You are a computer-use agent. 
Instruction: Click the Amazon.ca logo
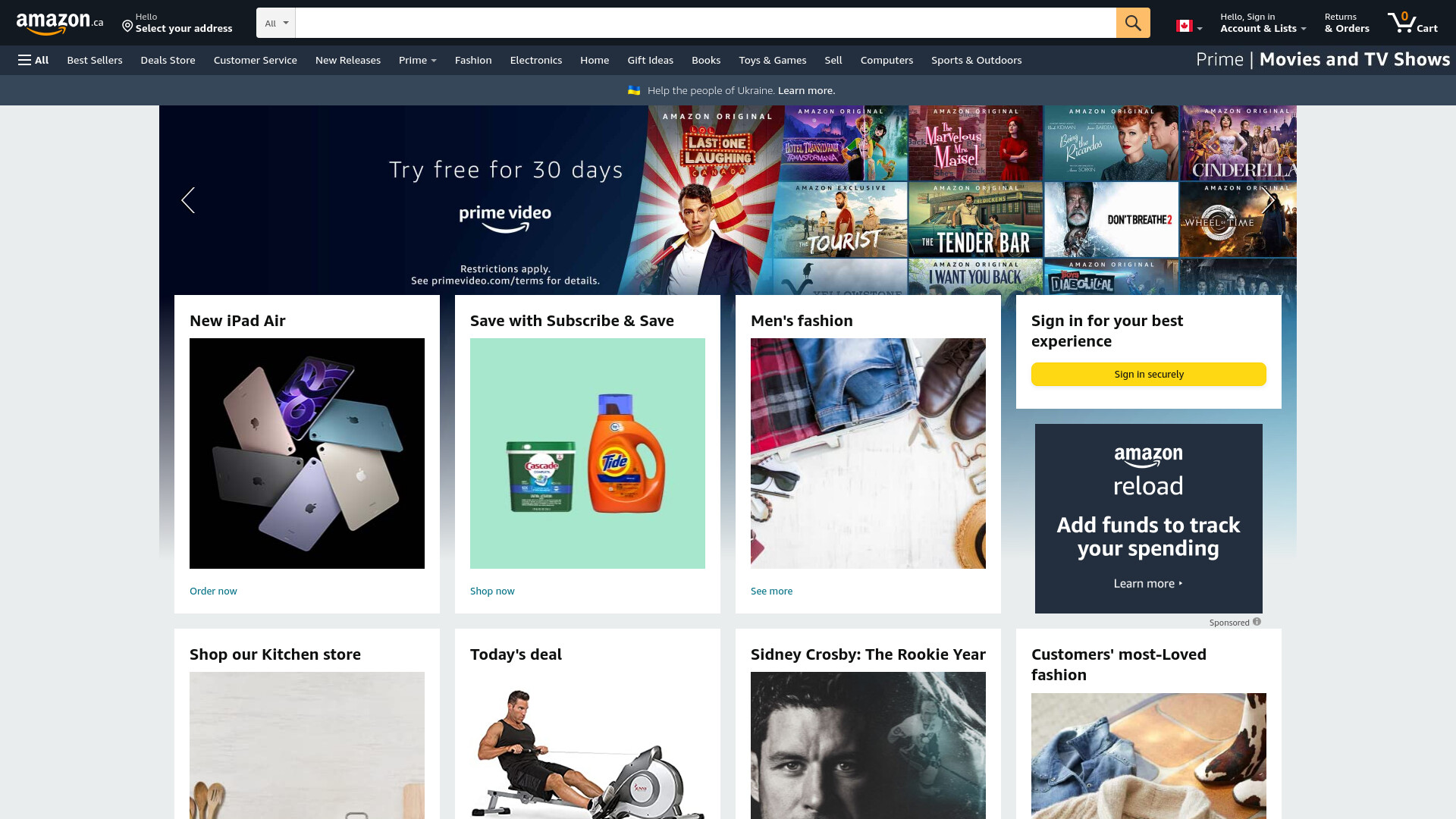click(60, 24)
